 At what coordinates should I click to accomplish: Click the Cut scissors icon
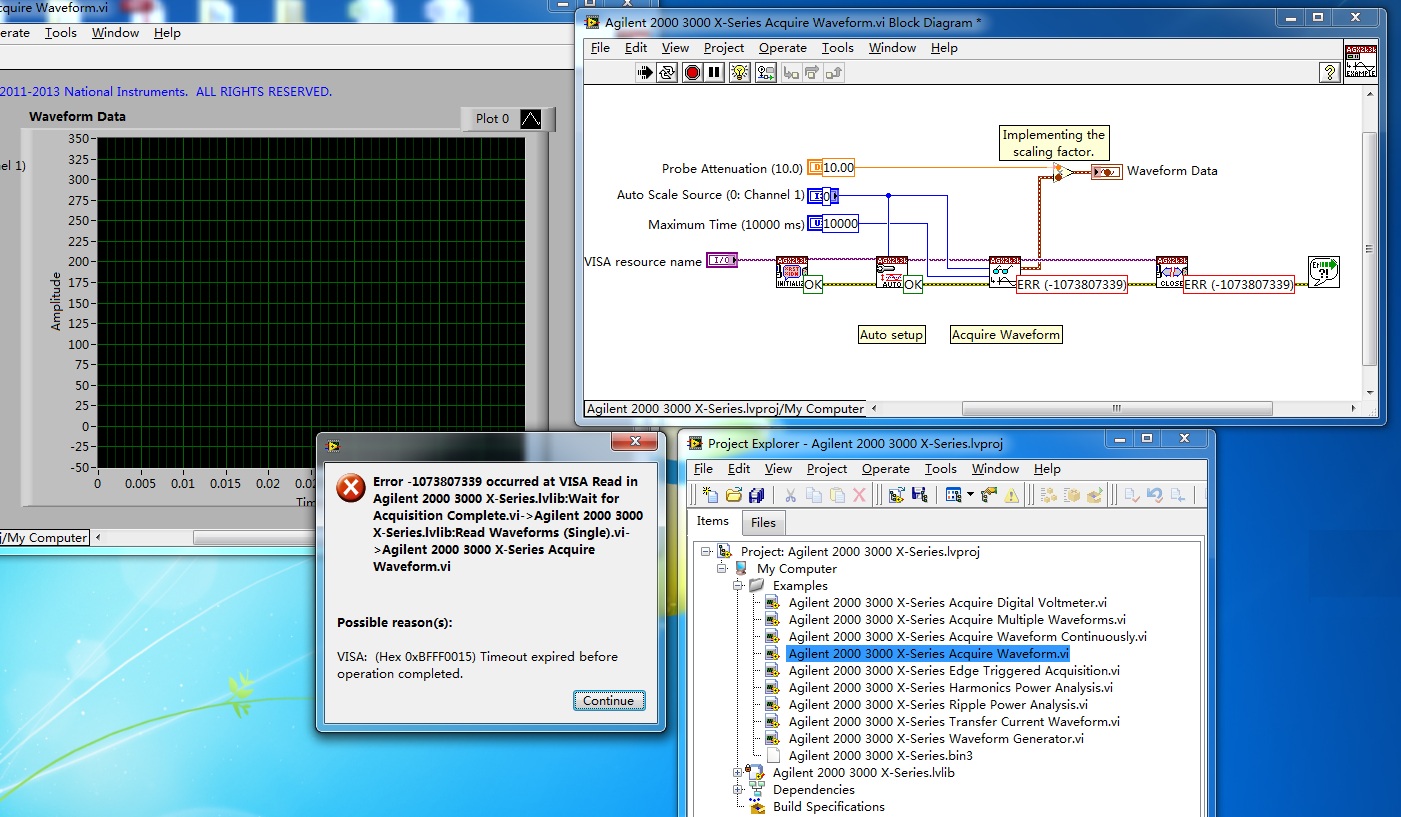coord(789,494)
